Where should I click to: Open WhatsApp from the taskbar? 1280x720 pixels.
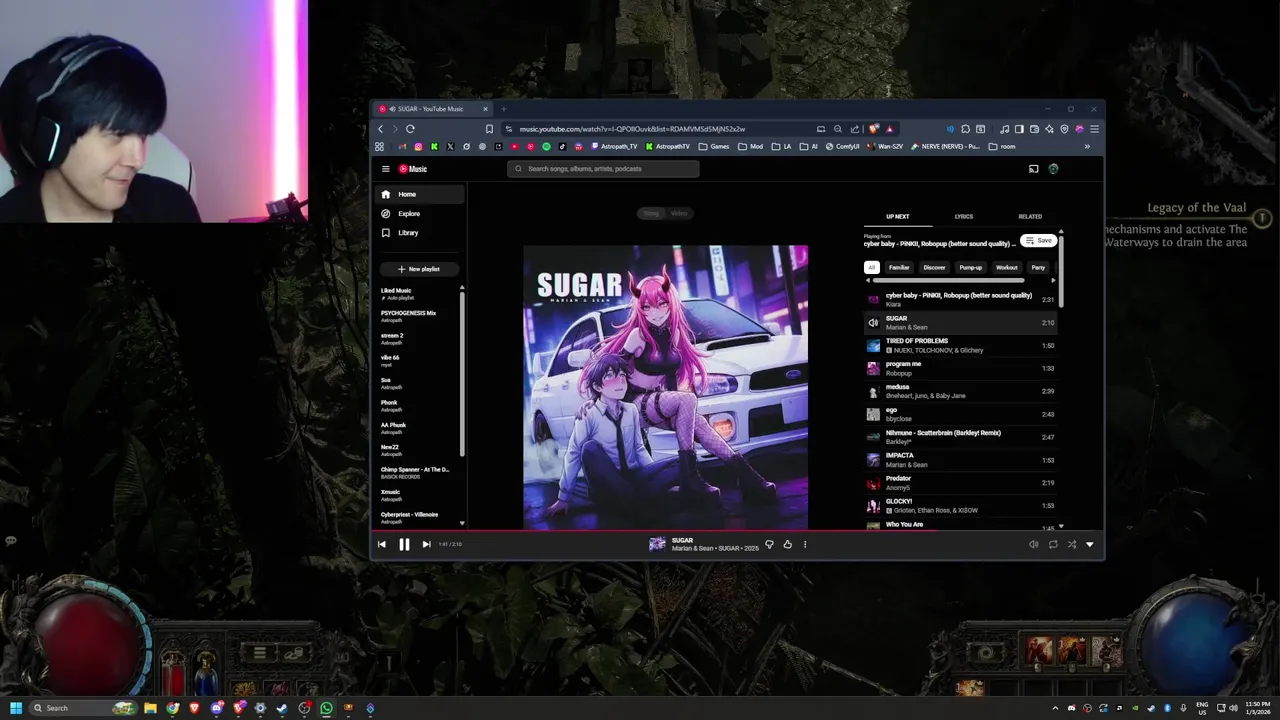point(326,708)
